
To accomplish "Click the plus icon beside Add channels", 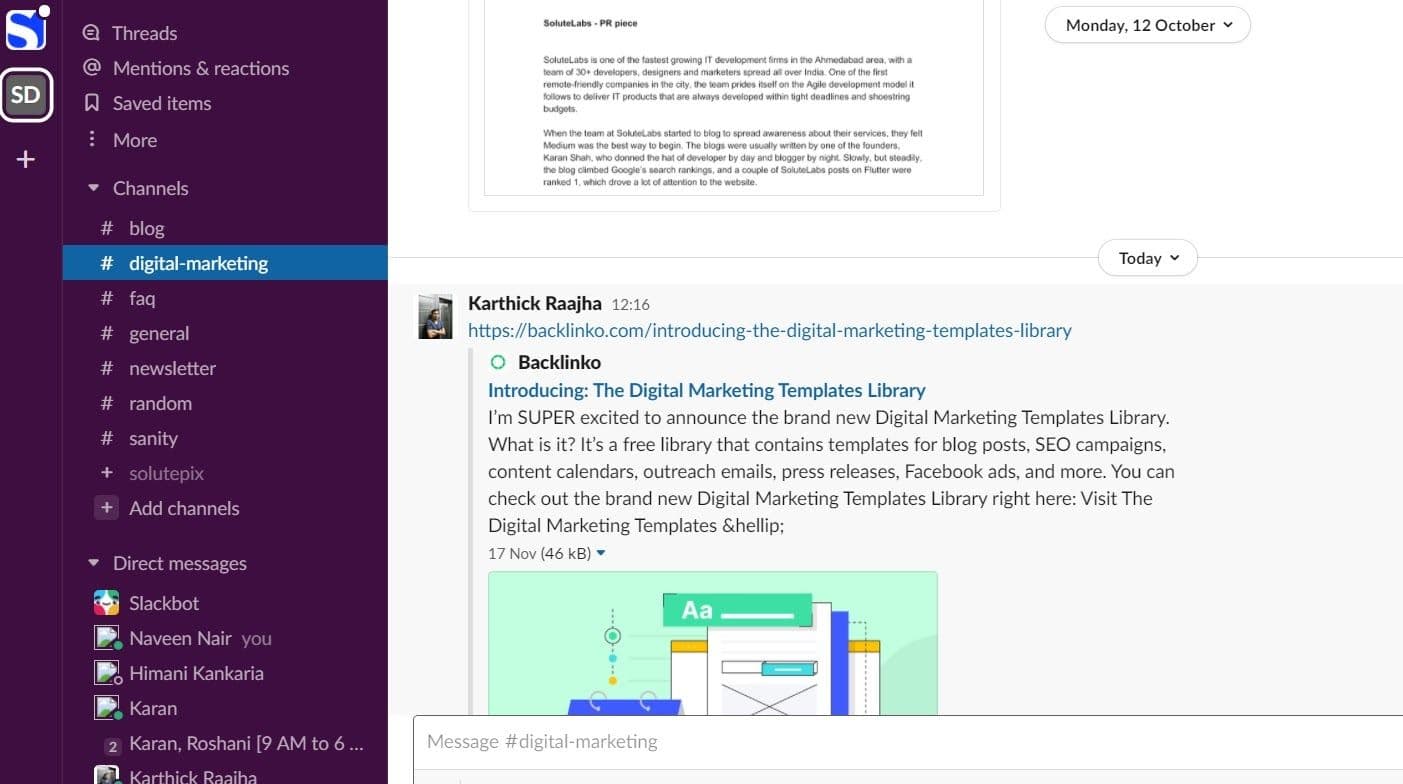I will pyautogui.click(x=106, y=508).
